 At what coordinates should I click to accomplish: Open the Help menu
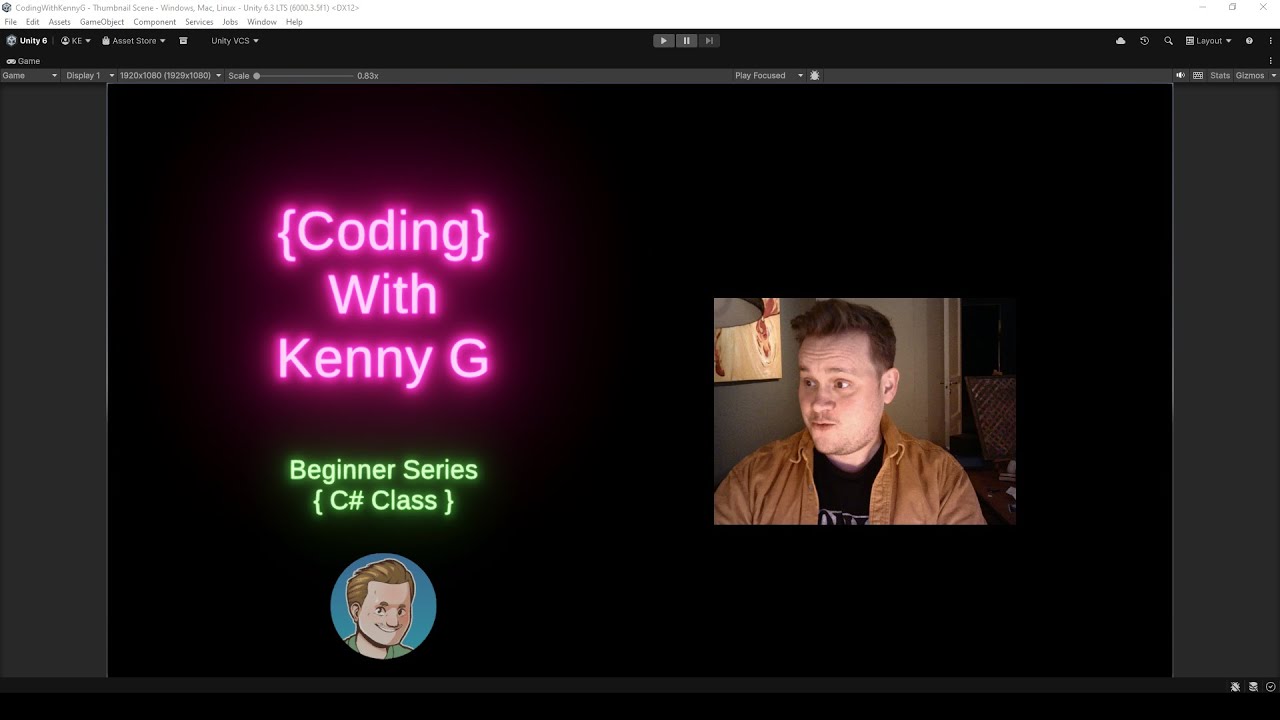coord(294,22)
